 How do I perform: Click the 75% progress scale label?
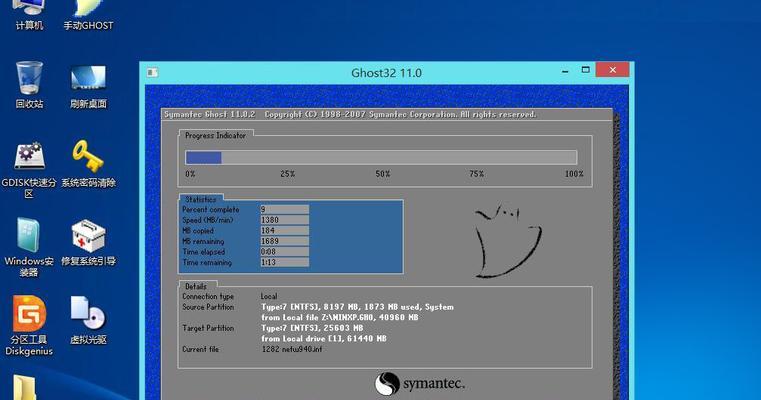pyautogui.click(x=477, y=174)
